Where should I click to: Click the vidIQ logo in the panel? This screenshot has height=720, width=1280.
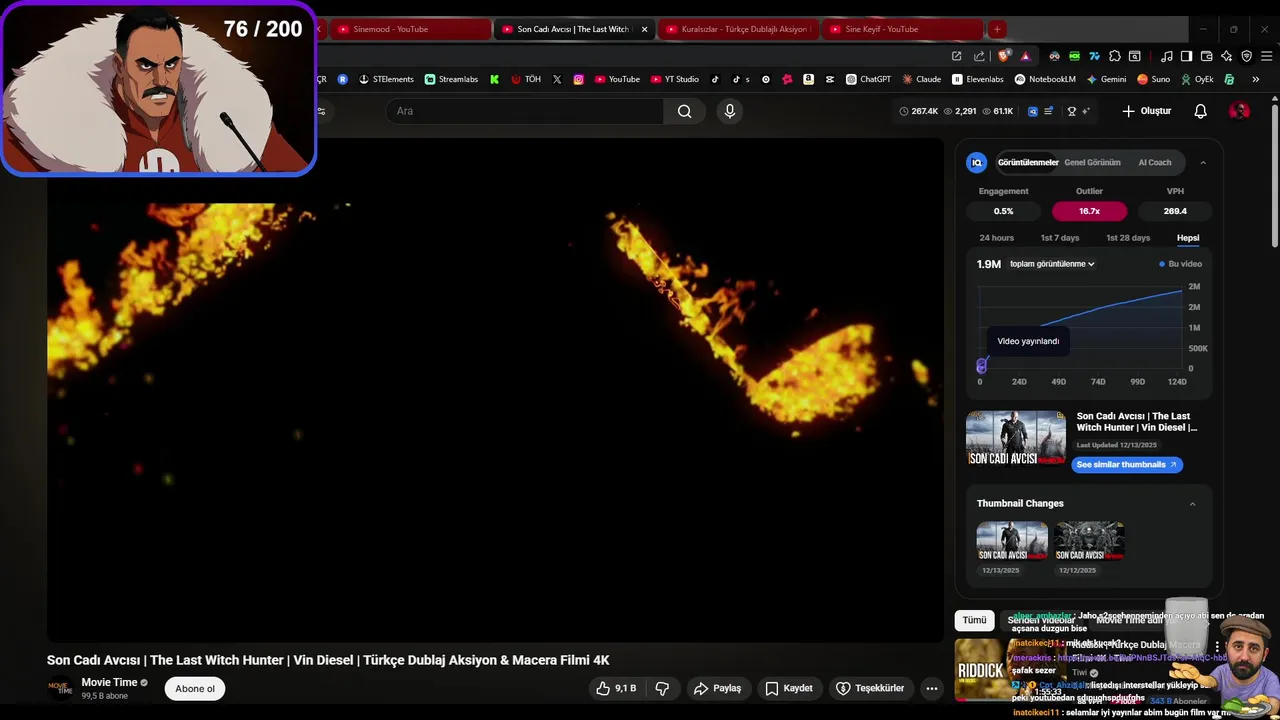tap(977, 162)
